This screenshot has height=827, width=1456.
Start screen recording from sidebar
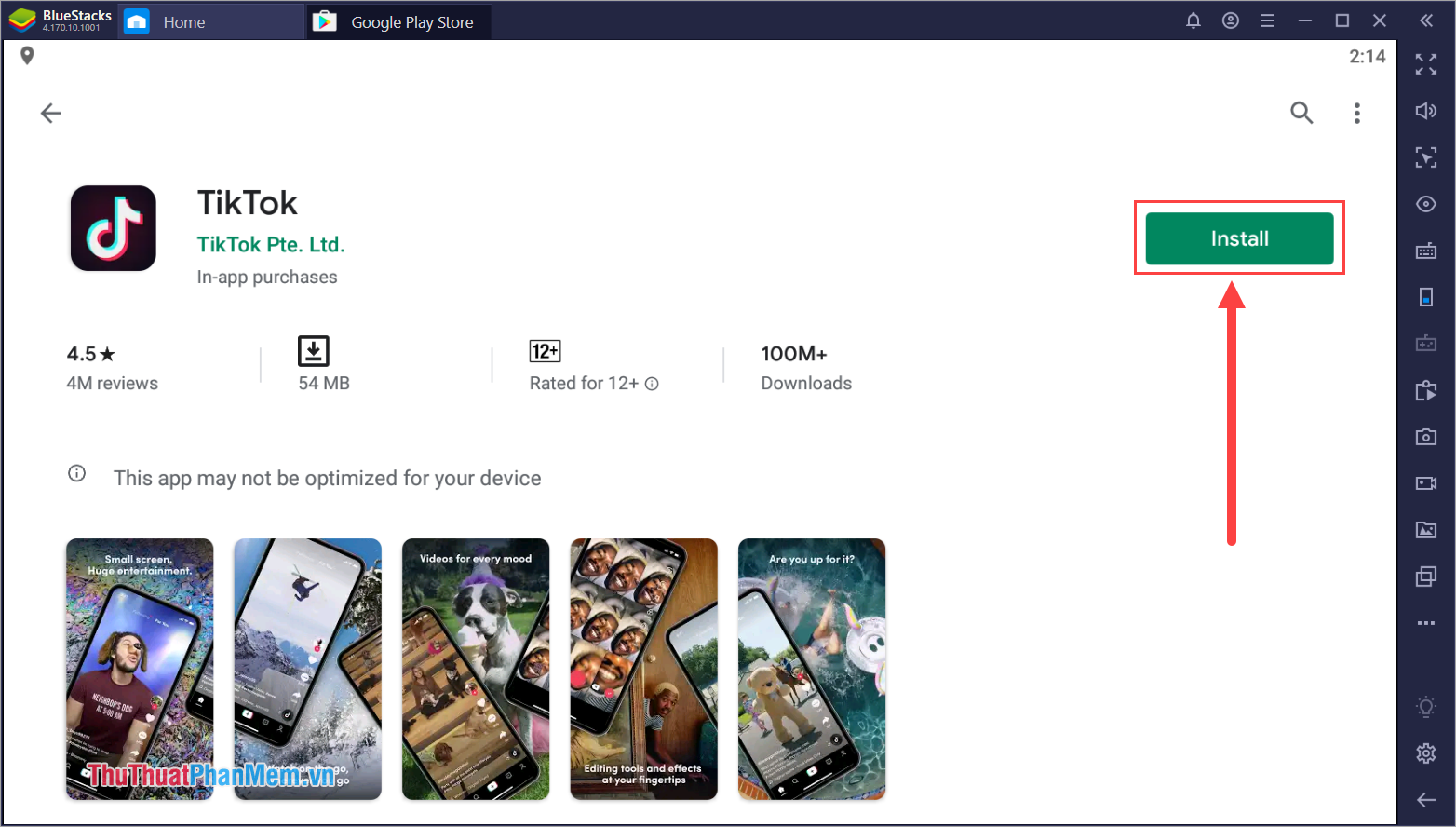1426,483
